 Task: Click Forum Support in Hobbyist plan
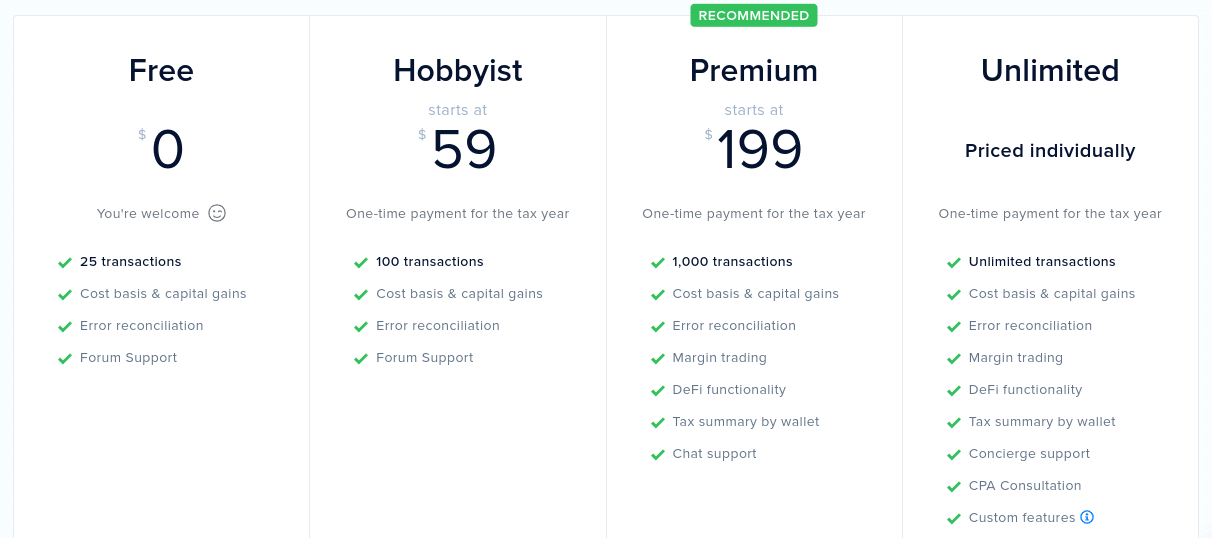pyautogui.click(x=425, y=358)
